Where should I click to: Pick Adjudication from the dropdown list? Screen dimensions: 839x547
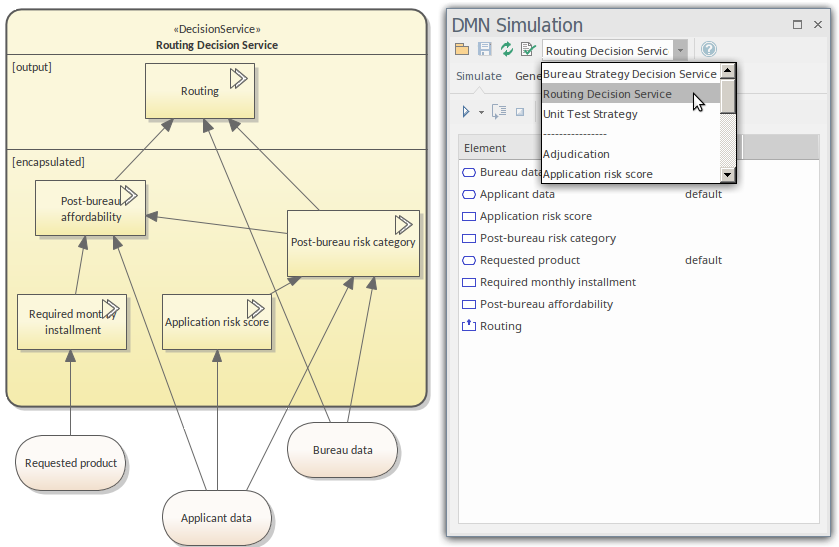pyautogui.click(x=576, y=154)
